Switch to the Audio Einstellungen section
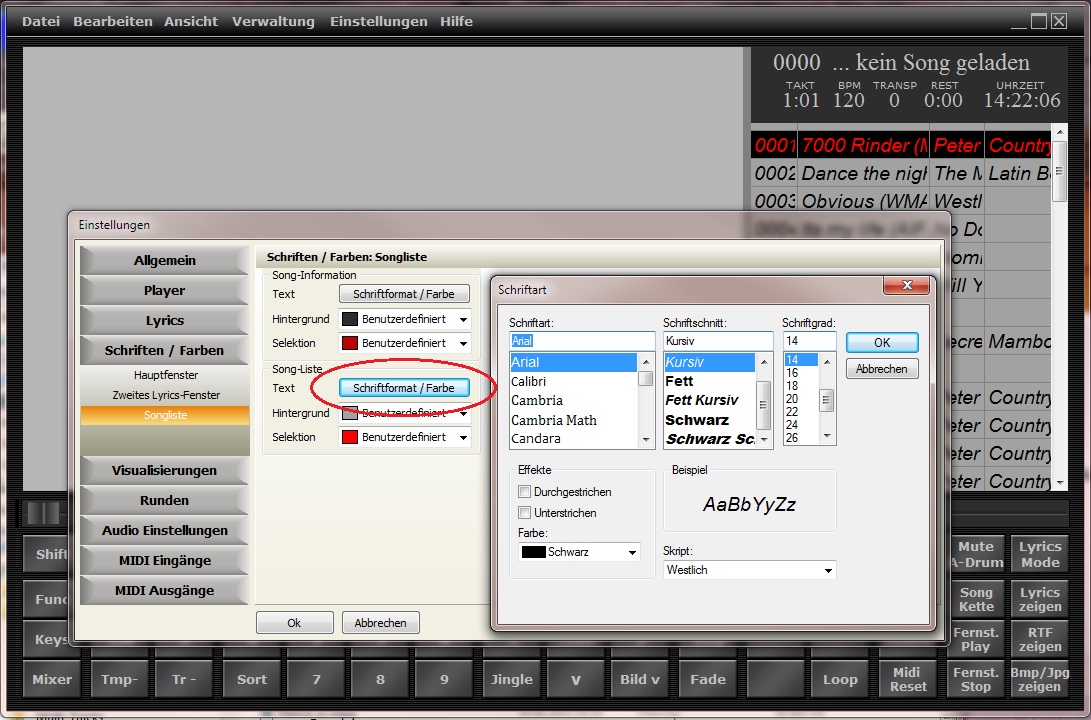Screen dimensions: 1091x720 [x=165, y=530]
